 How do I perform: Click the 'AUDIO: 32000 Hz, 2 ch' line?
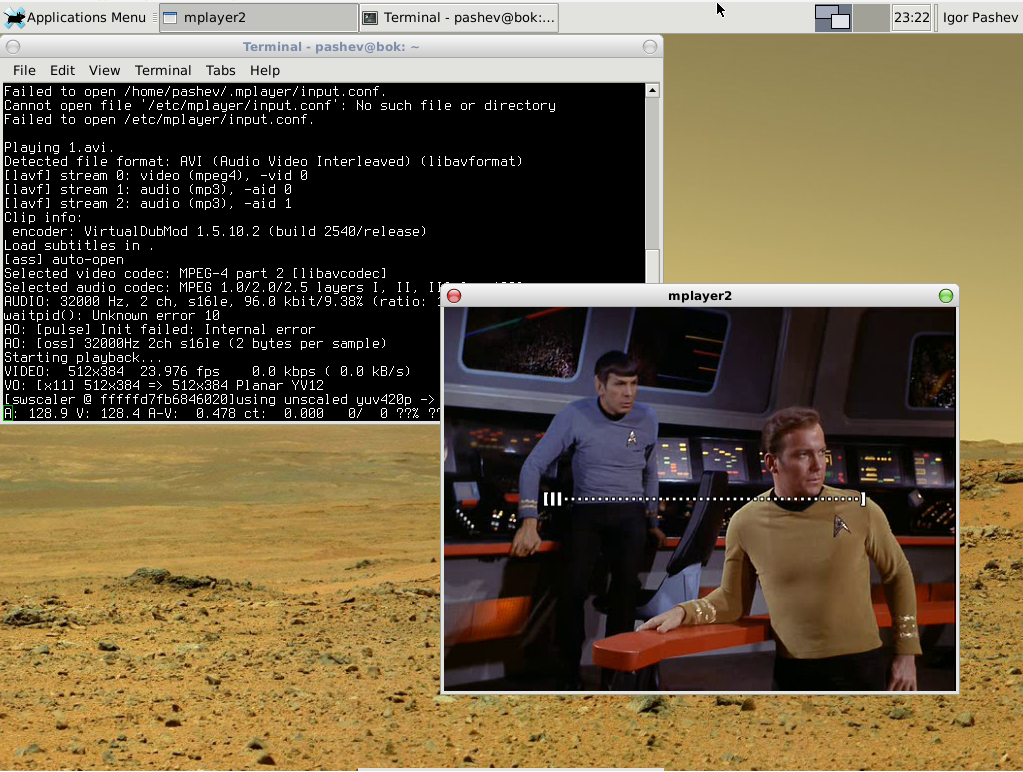[222, 301]
